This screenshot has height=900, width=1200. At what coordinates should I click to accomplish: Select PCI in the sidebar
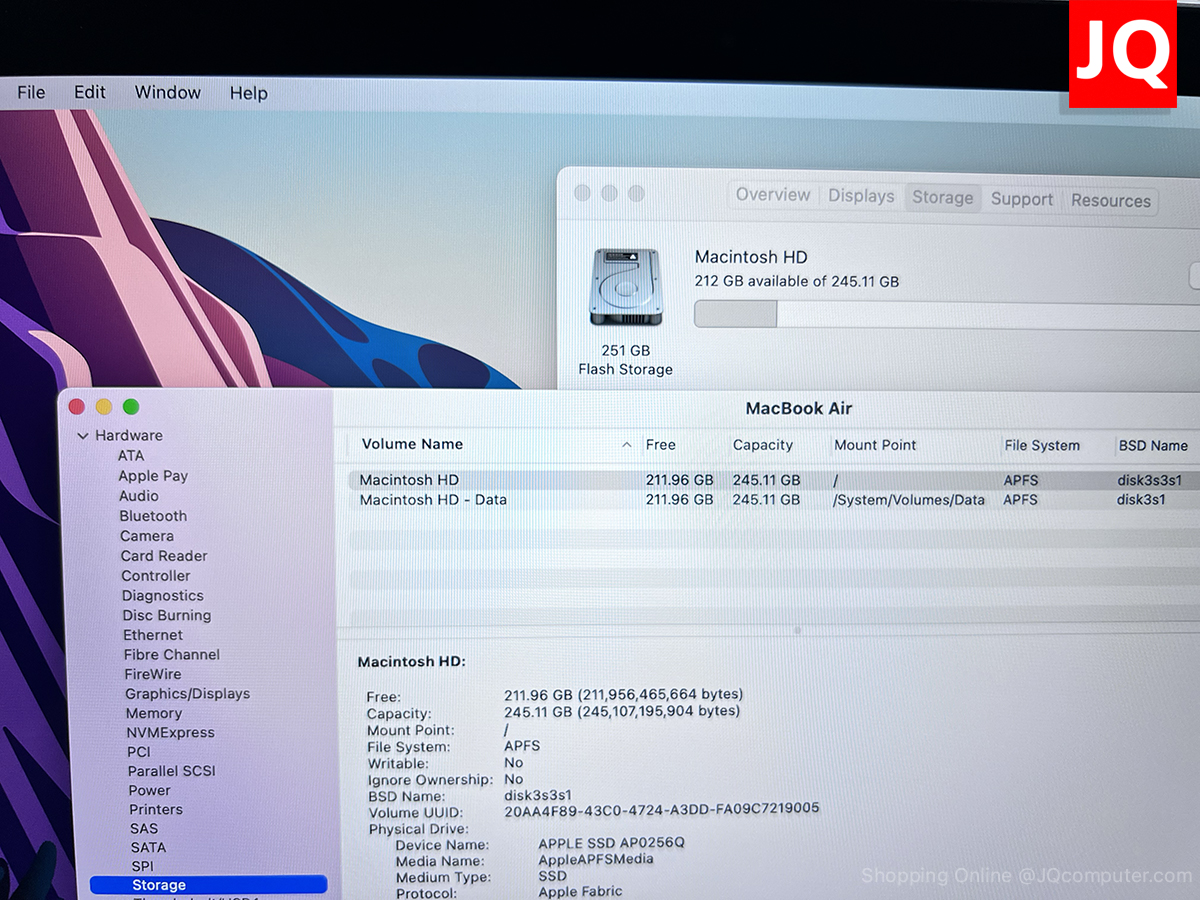(139, 752)
